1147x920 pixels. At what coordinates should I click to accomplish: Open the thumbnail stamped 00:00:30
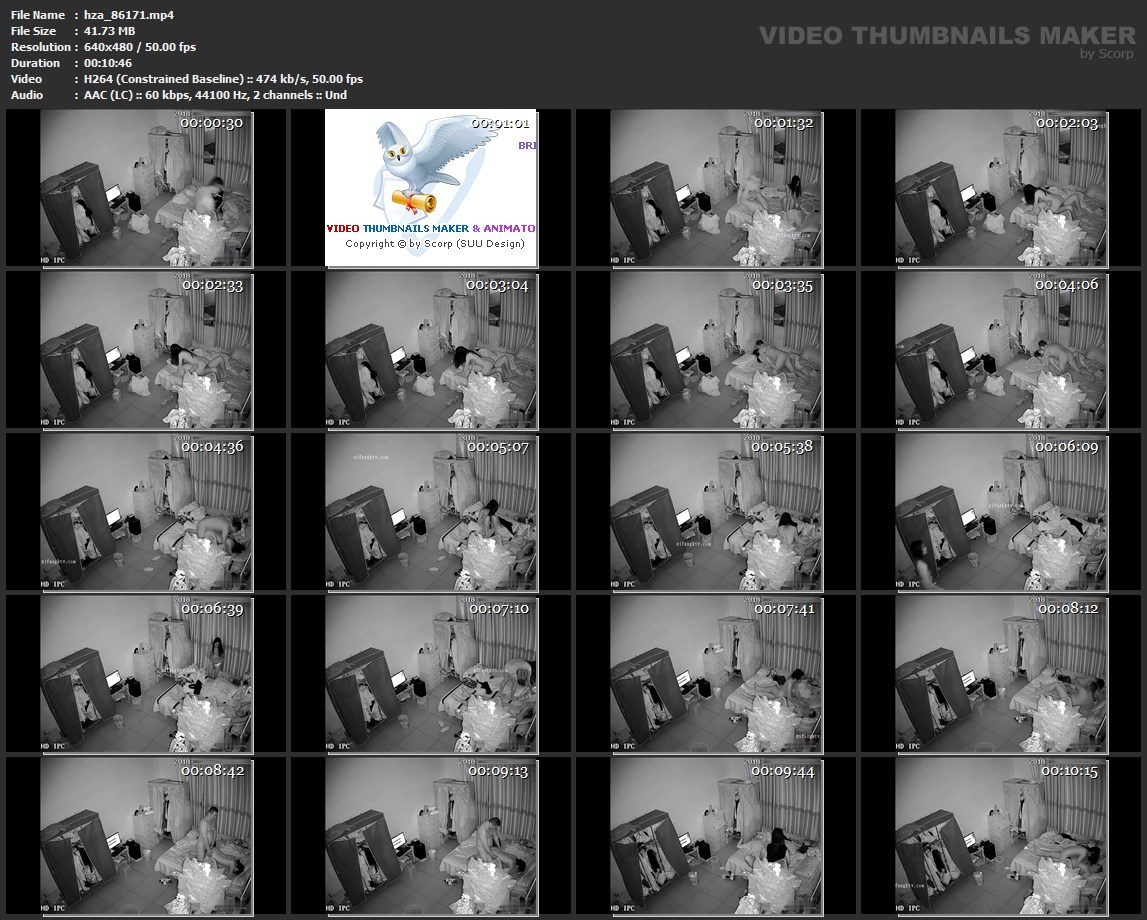146,188
